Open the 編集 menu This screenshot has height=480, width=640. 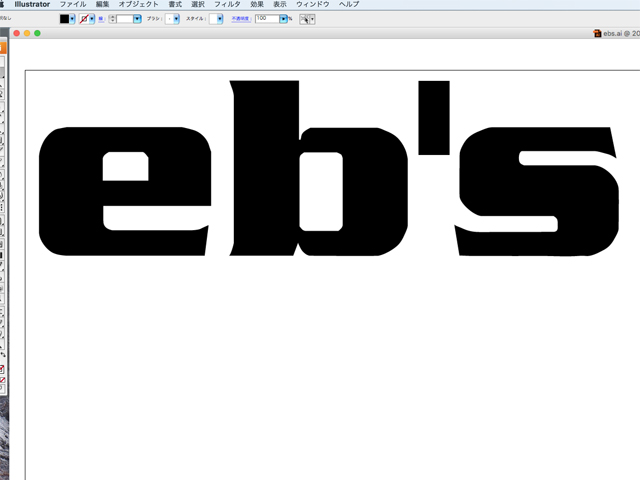(102, 5)
